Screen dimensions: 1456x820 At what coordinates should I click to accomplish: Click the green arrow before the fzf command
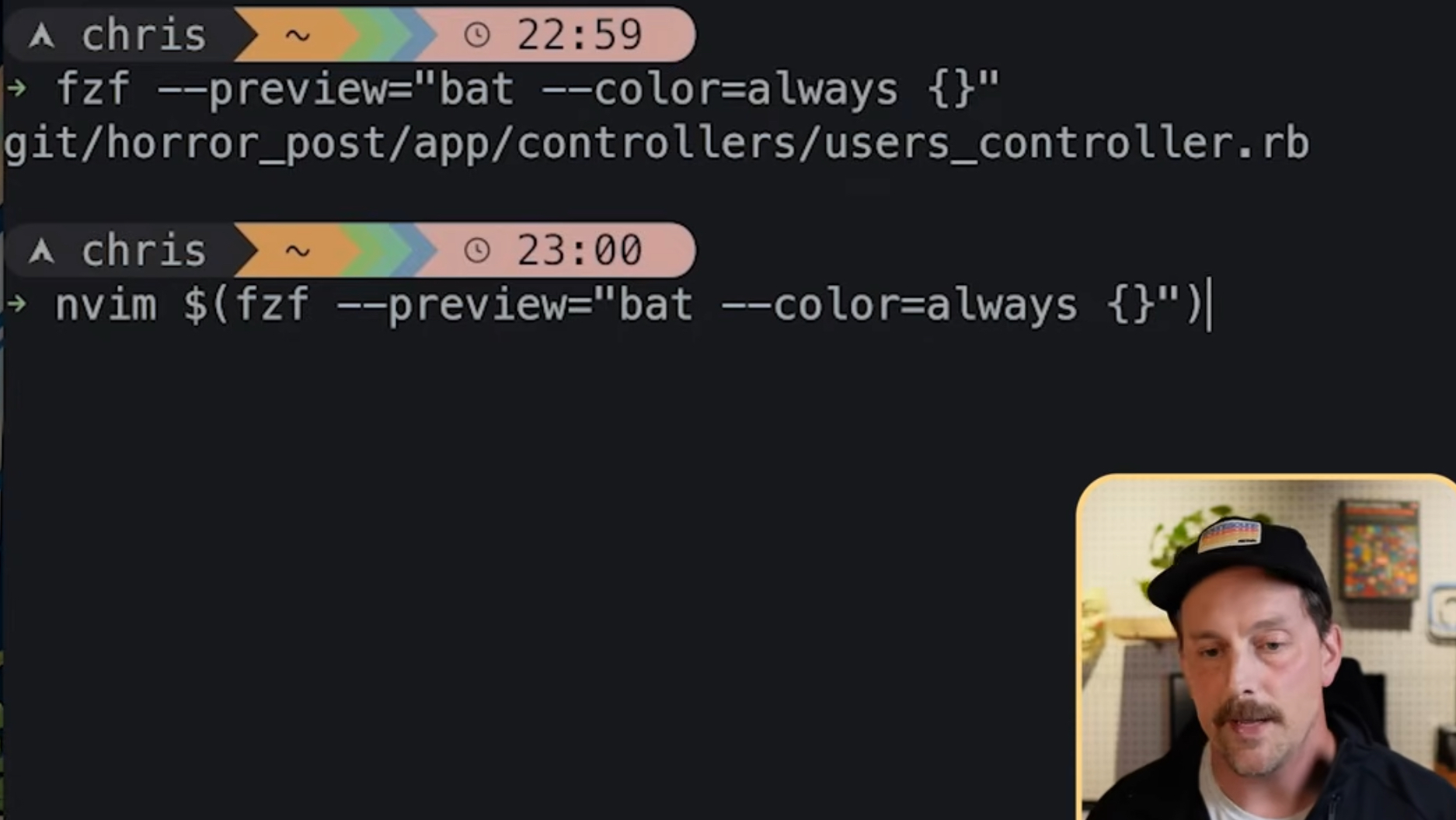[x=16, y=88]
